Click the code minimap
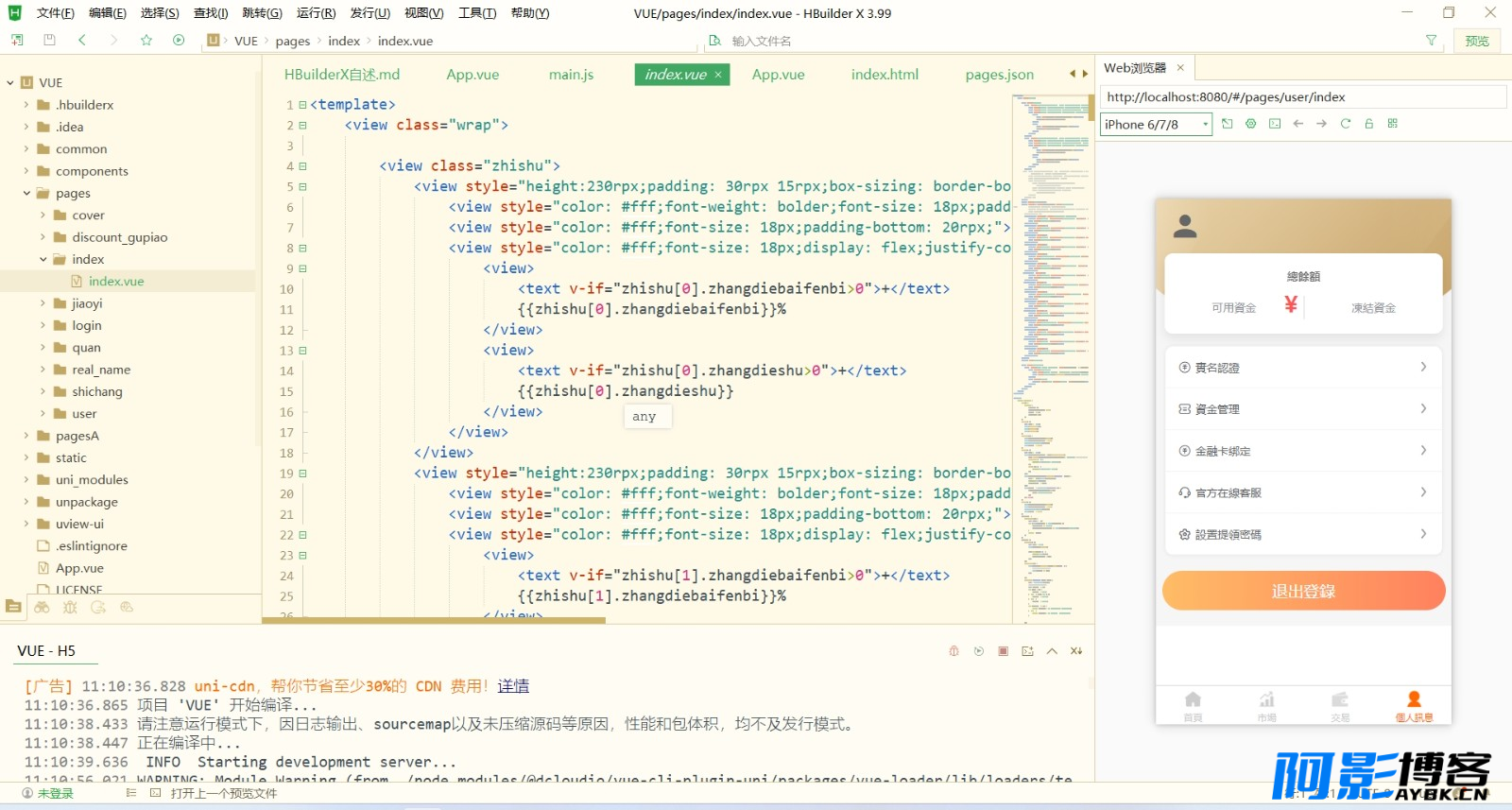The width and height of the screenshot is (1512, 810). pyautogui.click(x=1052, y=357)
